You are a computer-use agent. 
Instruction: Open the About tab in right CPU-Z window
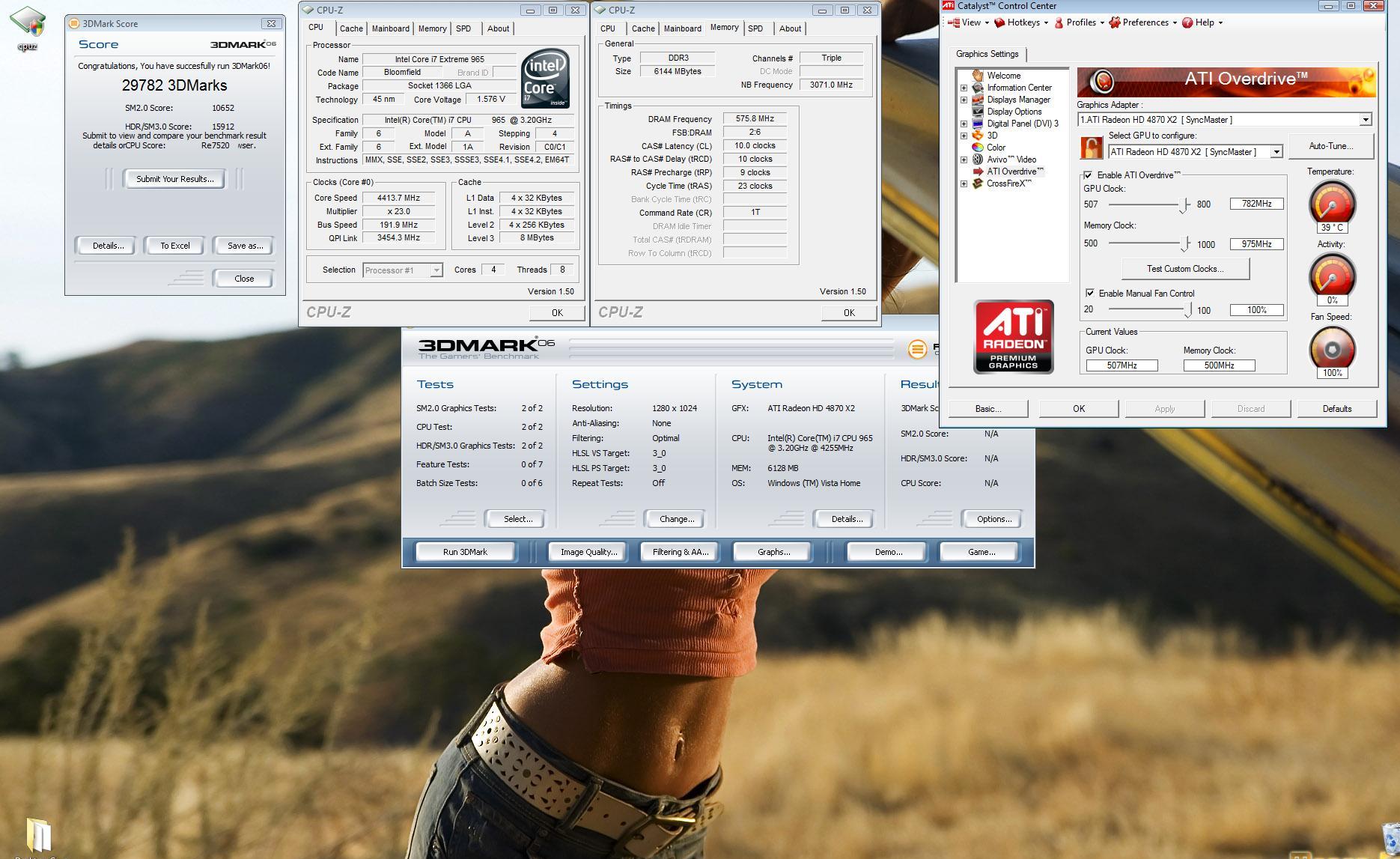[790, 28]
